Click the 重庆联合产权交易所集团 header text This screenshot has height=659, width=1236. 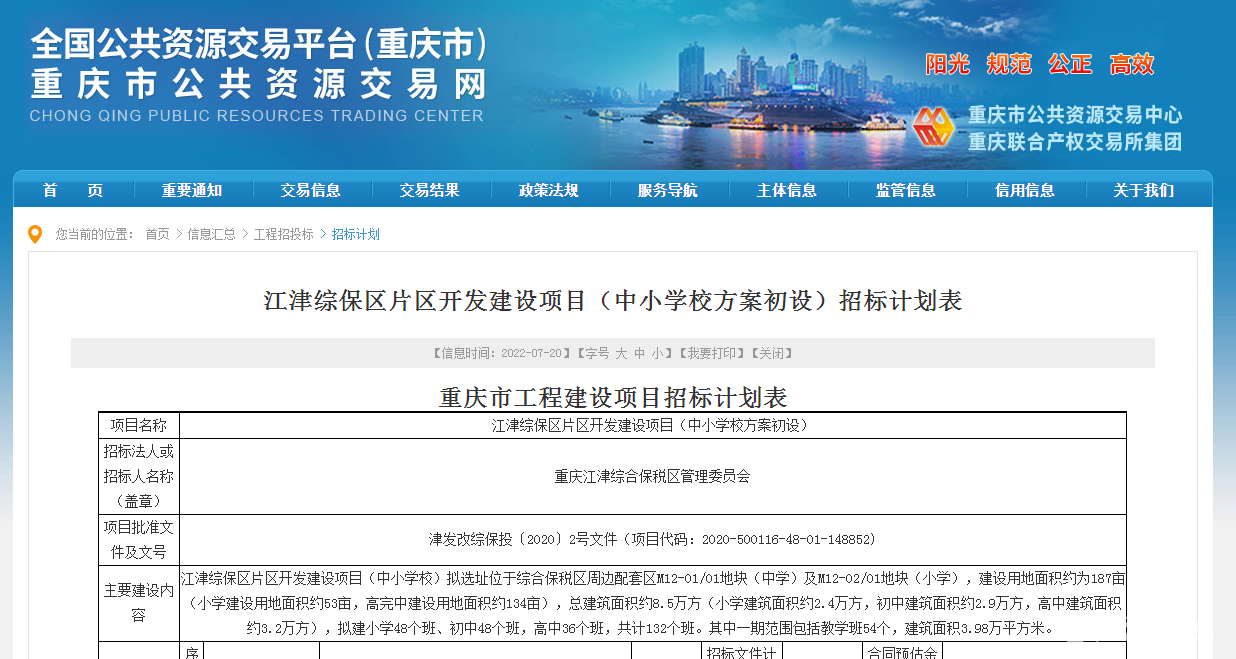[x=1075, y=142]
